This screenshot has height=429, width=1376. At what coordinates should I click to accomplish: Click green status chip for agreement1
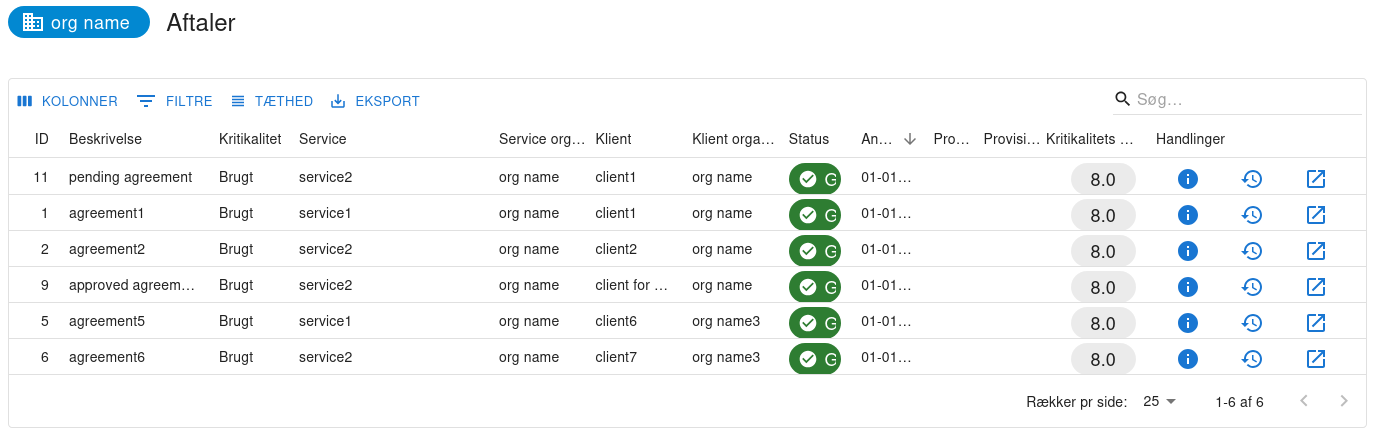tap(814, 215)
